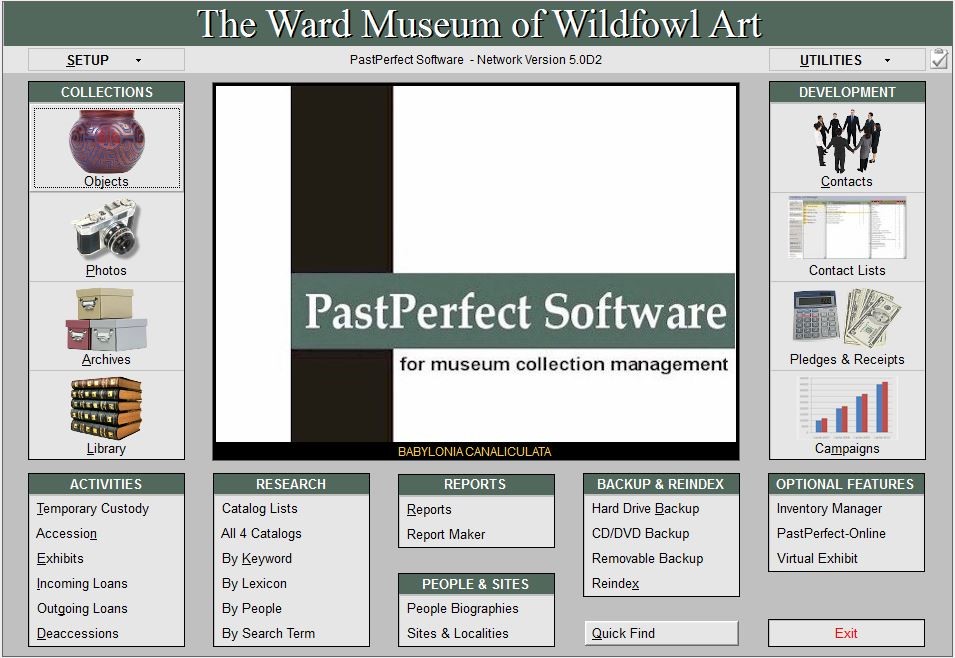Image resolution: width=955 pixels, height=658 pixels.
Task: Run Reindex
Action: pyautogui.click(x=616, y=583)
